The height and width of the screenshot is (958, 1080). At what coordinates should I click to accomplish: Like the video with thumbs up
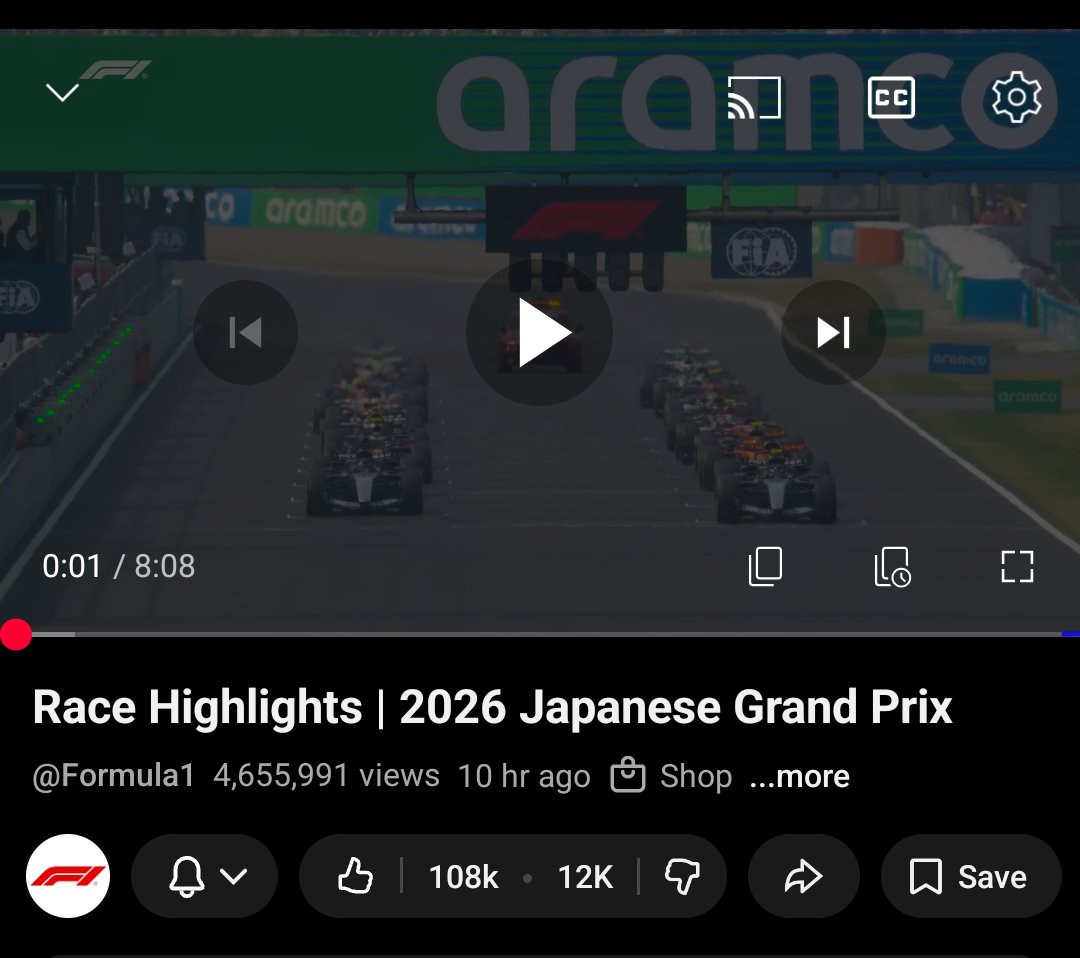pyautogui.click(x=355, y=876)
